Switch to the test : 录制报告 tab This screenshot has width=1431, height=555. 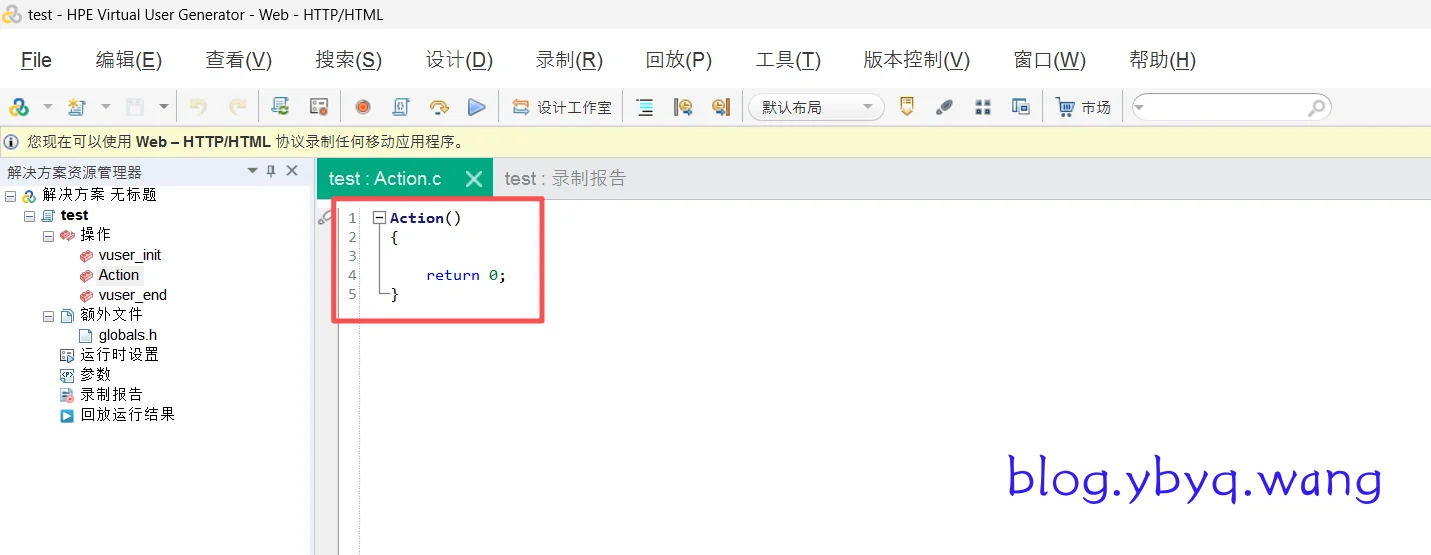pyautogui.click(x=565, y=179)
